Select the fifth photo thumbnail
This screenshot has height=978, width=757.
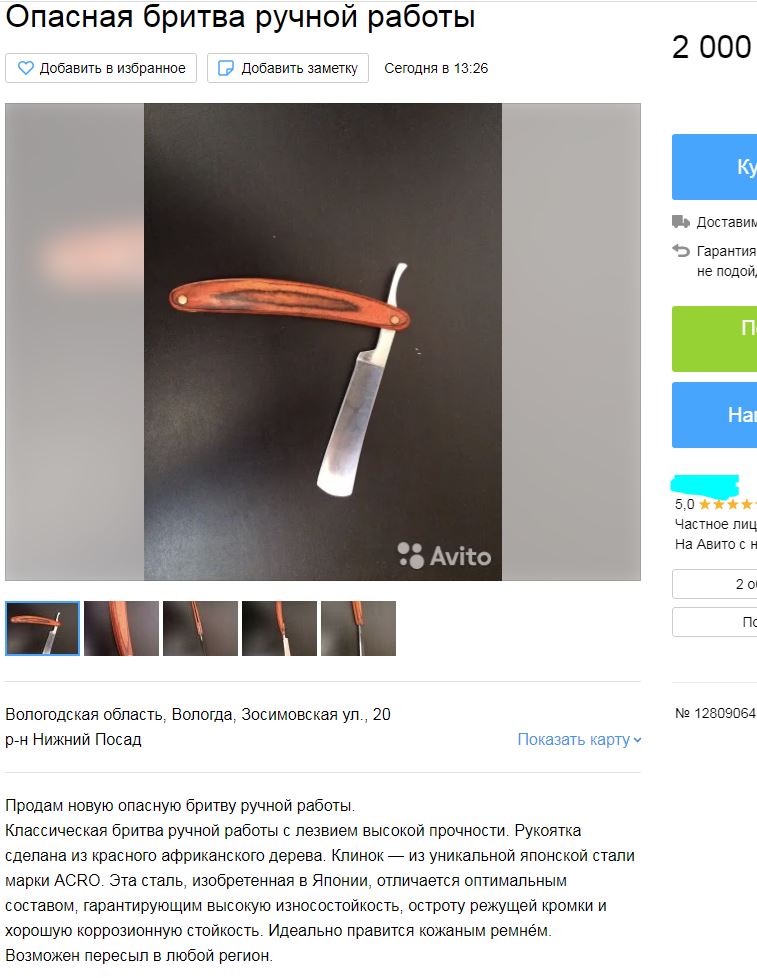tap(359, 628)
